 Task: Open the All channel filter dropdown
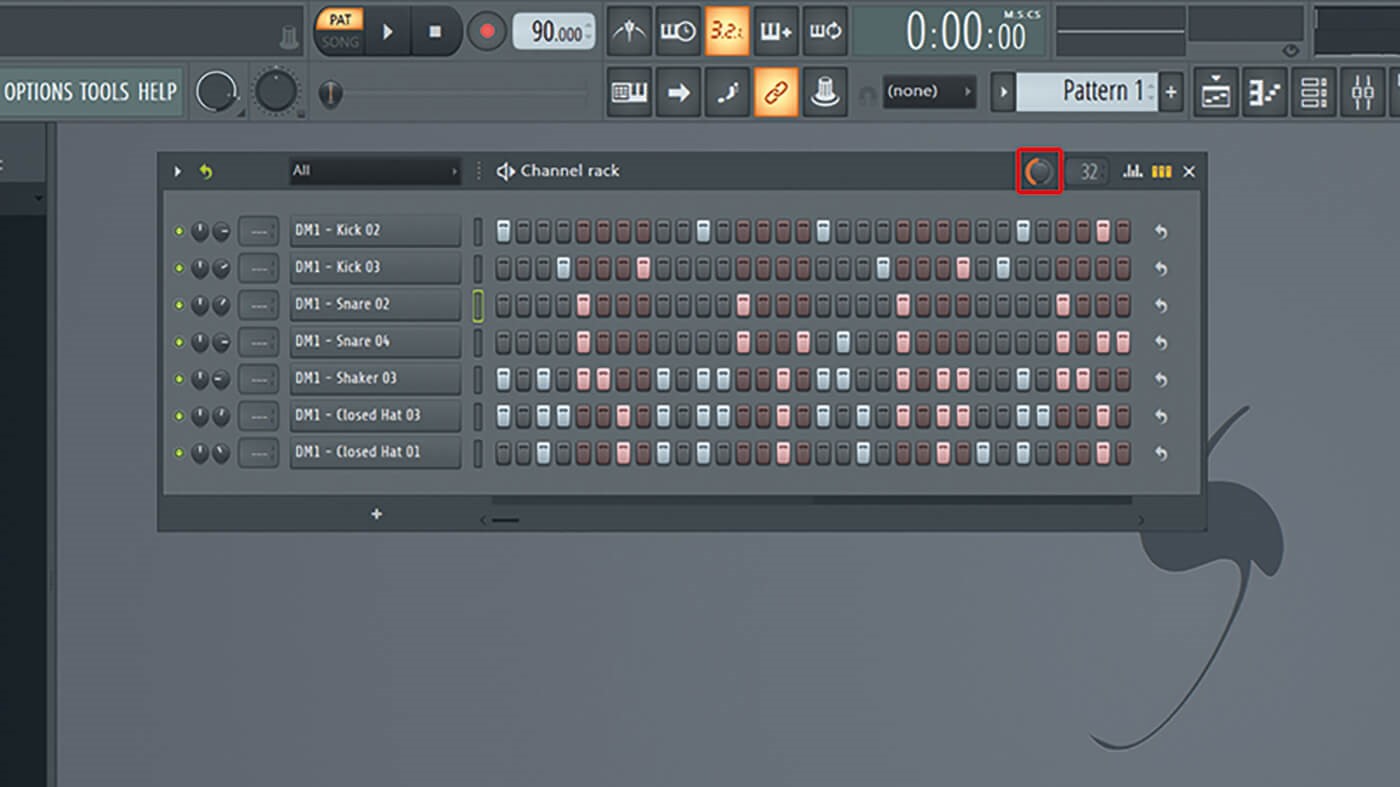click(x=375, y=171)
